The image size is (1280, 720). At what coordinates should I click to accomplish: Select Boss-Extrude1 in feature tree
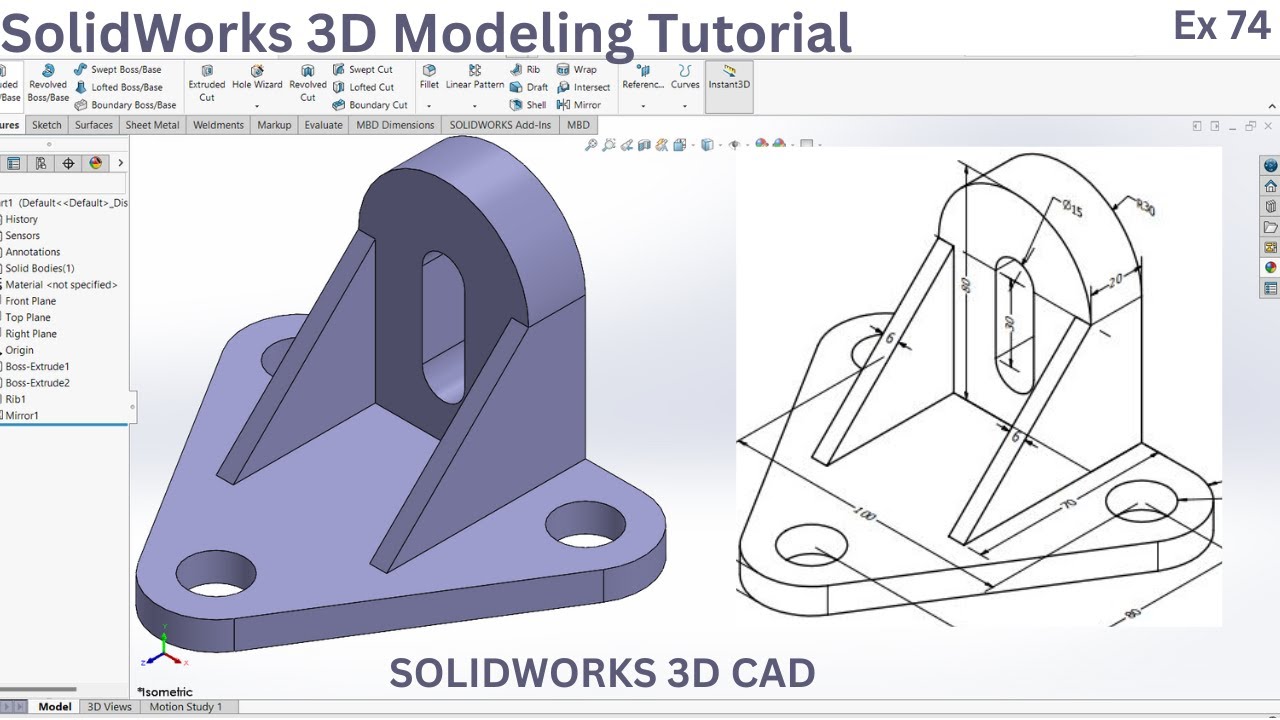click(x=36, y=367)
